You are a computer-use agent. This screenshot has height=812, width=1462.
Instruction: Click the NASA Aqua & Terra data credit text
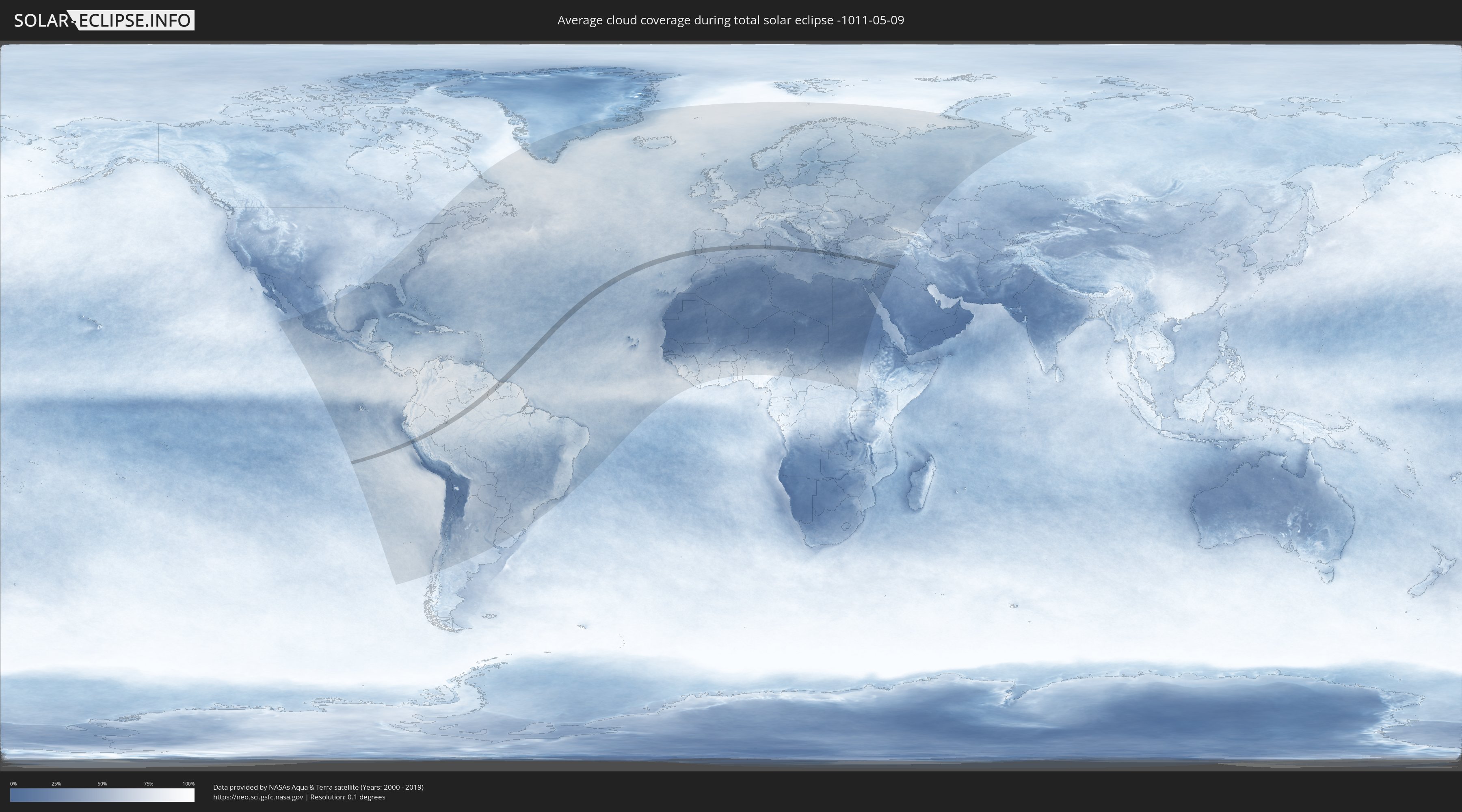318,787
